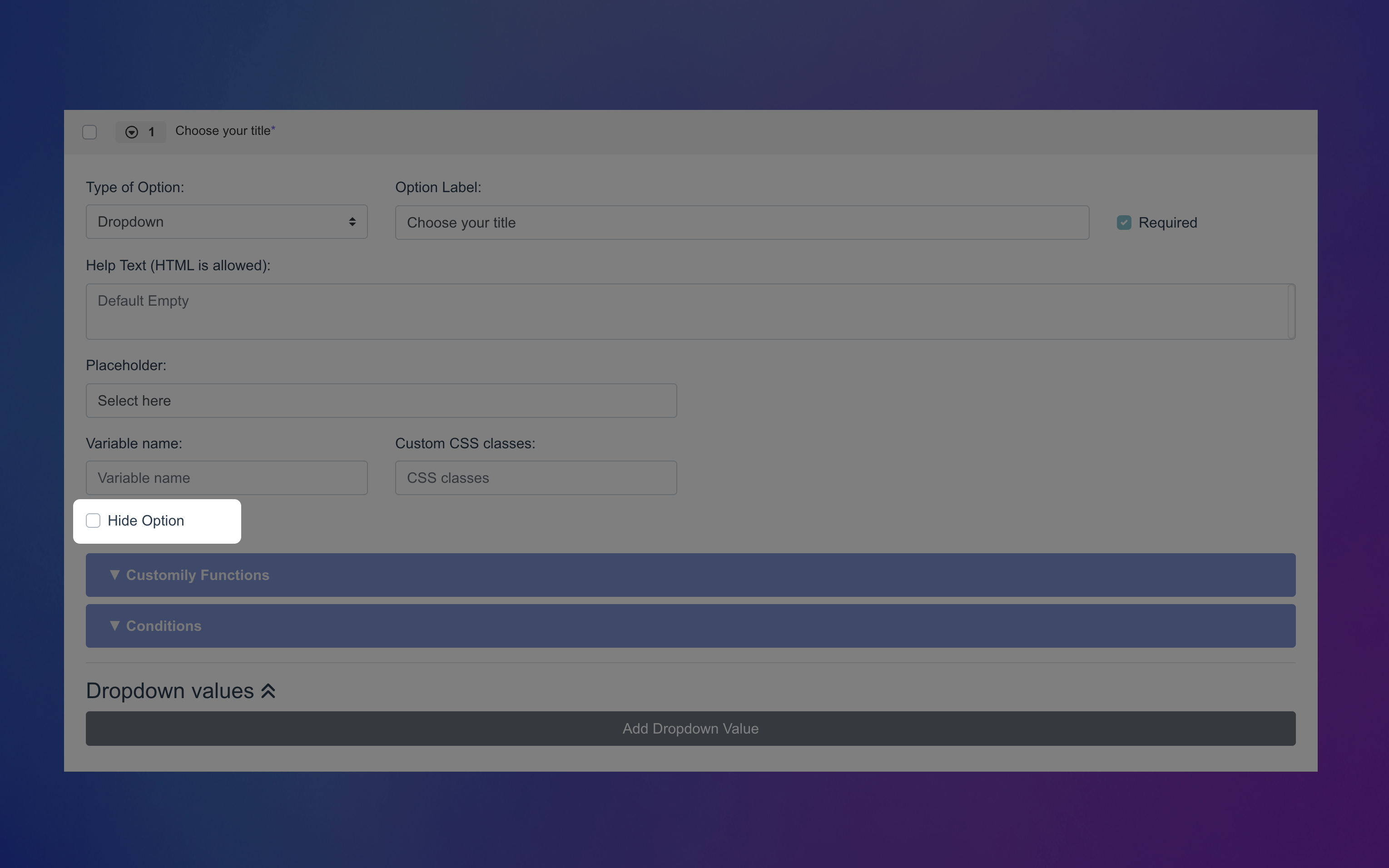Click the Variable name input
The height and width of the screenshot is (868, 1389).
226,478
